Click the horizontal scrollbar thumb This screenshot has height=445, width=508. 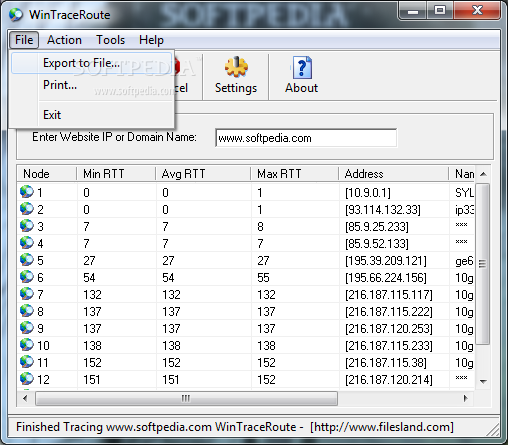pyautogui.click(x=186, y=398)
